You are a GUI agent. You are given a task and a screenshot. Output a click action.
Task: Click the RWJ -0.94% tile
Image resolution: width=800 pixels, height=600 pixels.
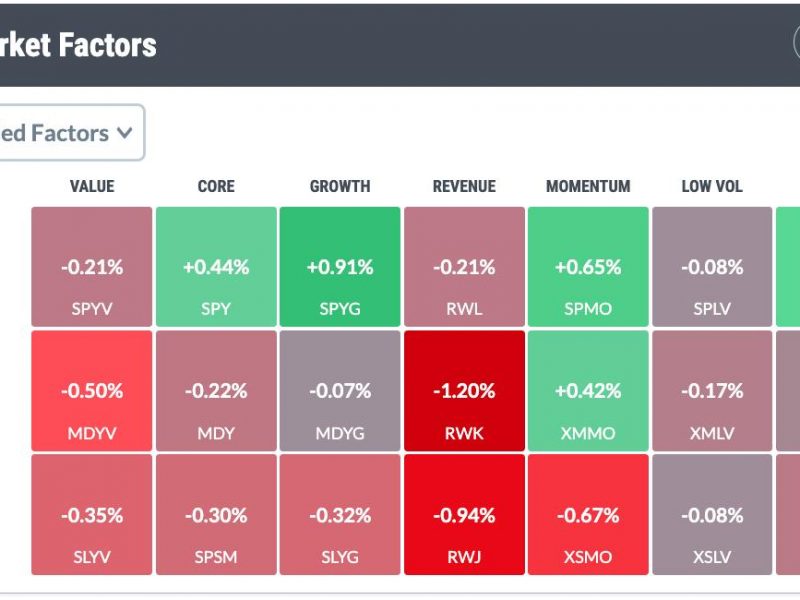tap(464, 515)
